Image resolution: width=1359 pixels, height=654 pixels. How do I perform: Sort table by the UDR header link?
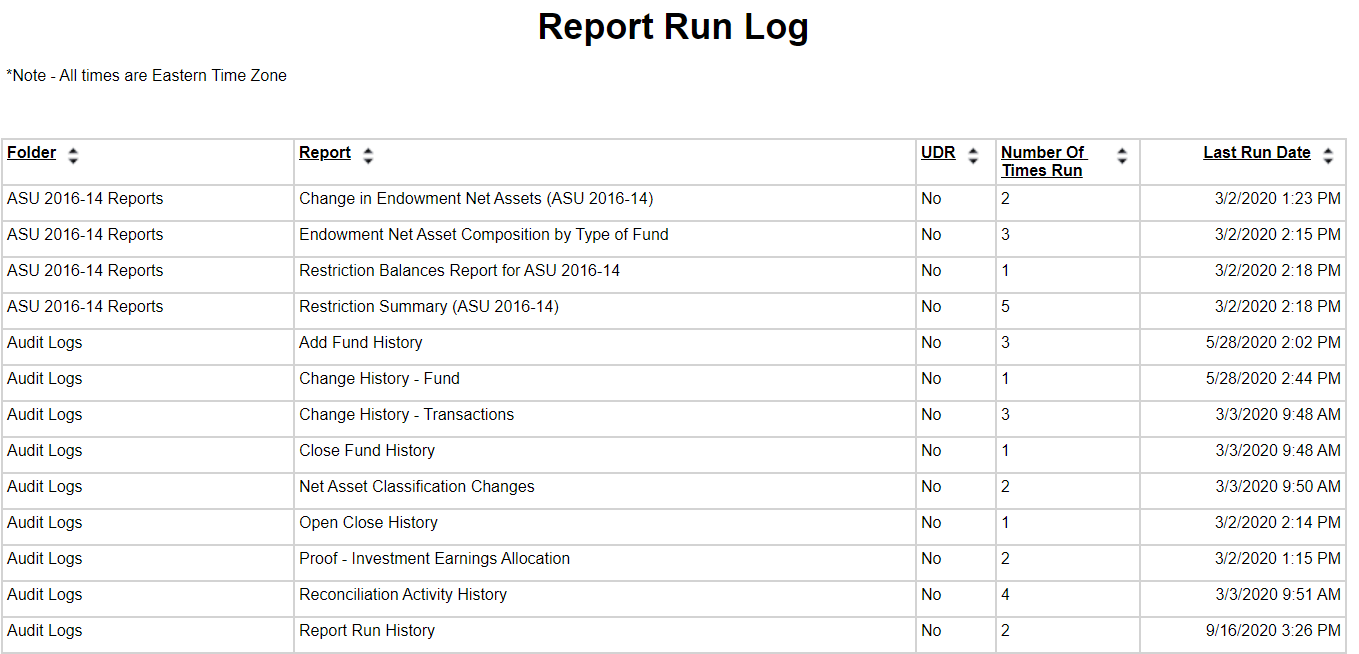tap(938, 153)
